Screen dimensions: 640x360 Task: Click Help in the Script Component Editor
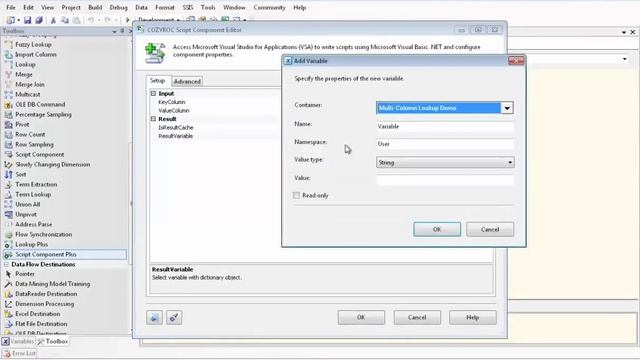click(x=473, y=317)
